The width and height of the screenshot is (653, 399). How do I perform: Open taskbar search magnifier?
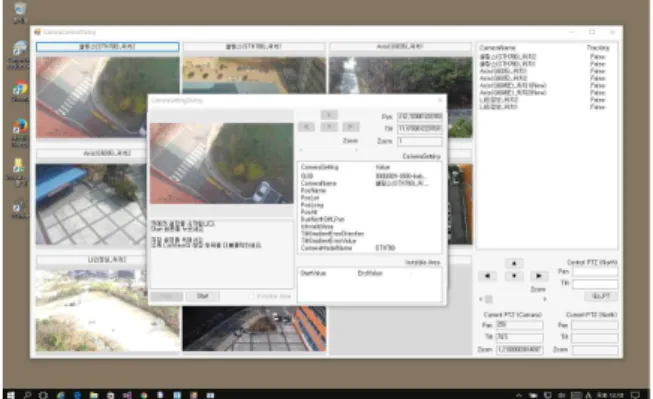pos(27,394)
